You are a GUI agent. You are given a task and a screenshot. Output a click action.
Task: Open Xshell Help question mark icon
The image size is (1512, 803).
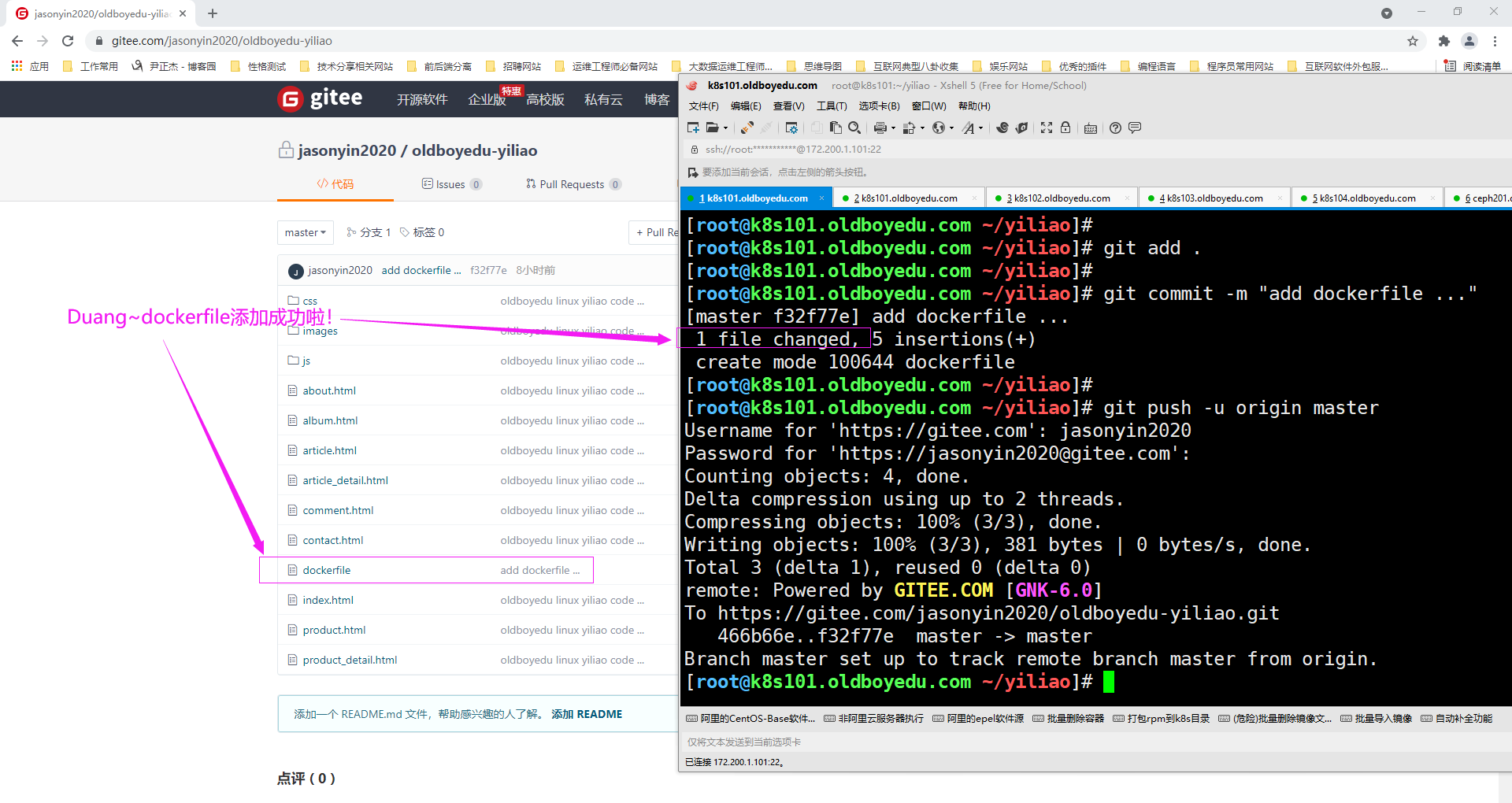(x=1115, y=128)
